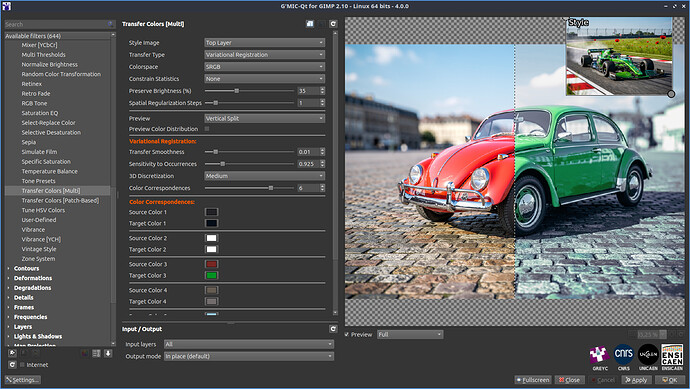
Task: Open the Preview mode Vertical Split dropdown
Action: point(264,118)
